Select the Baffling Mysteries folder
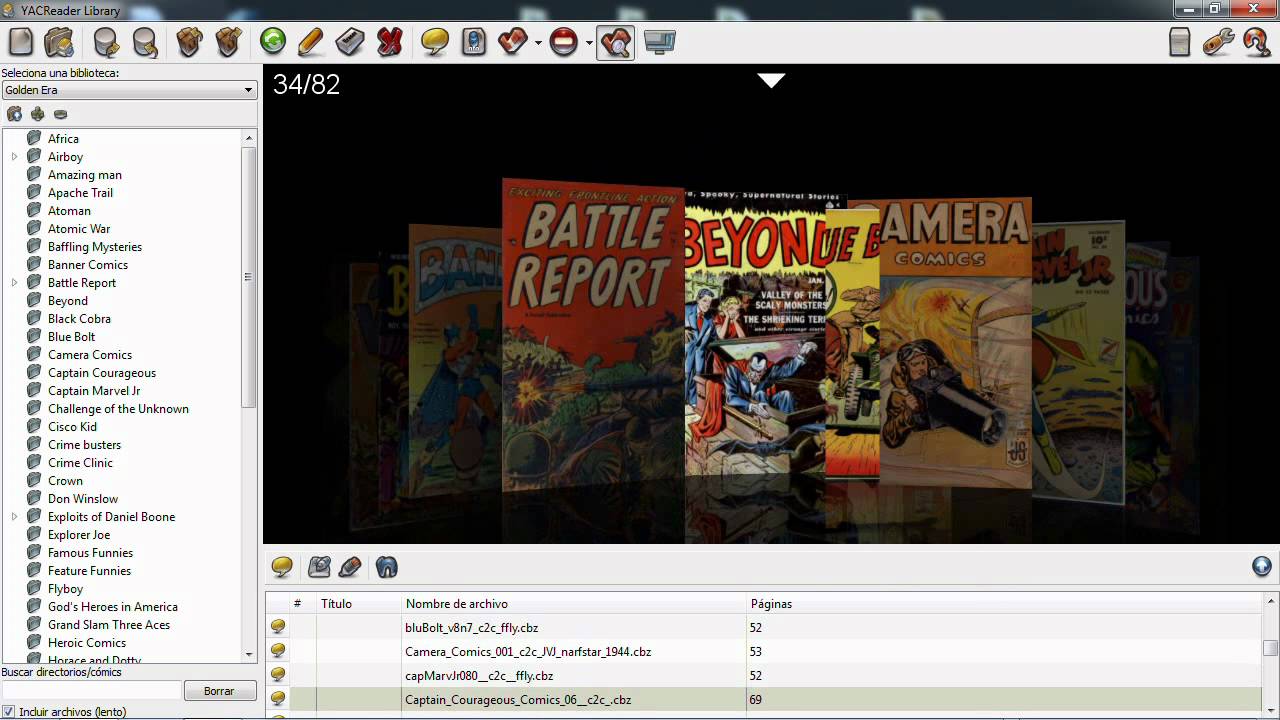The image size is (1280, 720). coord(94,247)
